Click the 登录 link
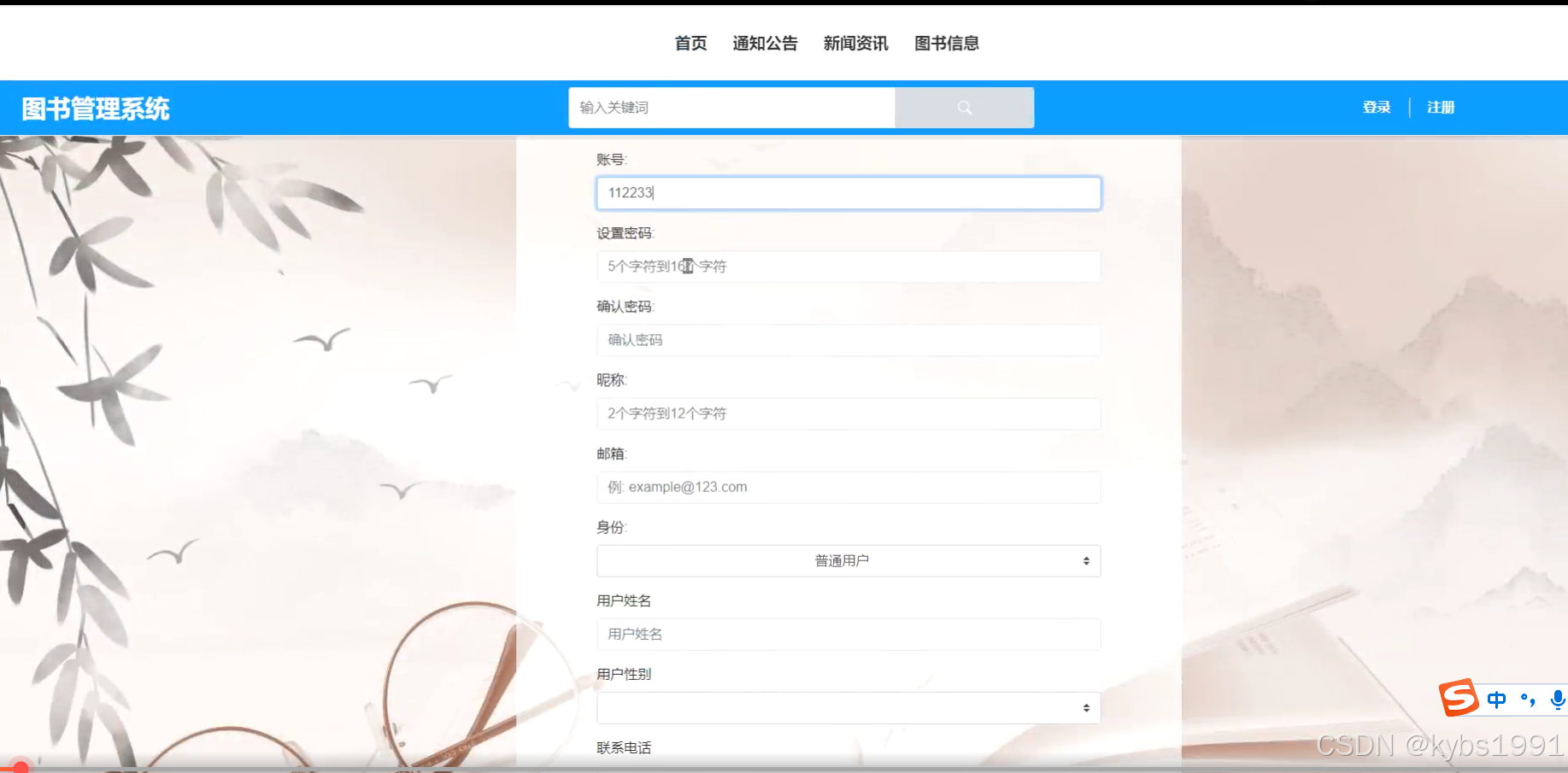 coord(1377,108)
